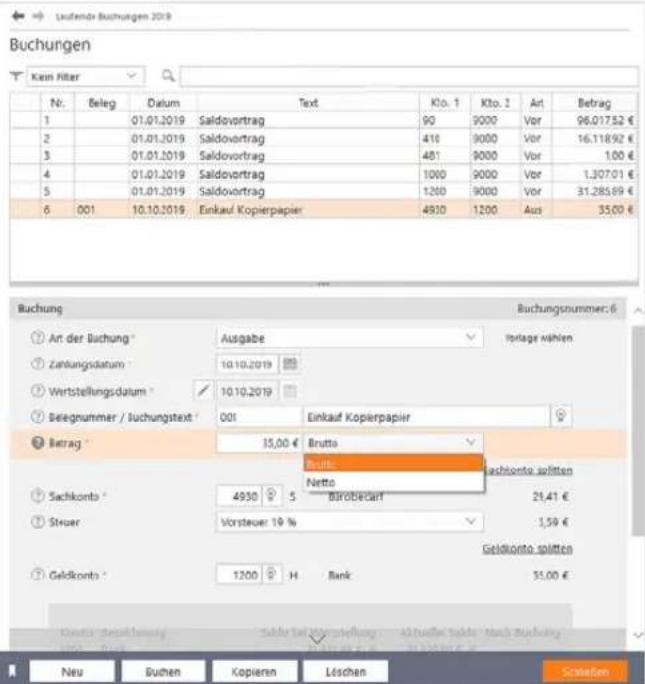The image size is (645, 684).
Task: Click the Geldkonto splitten link
Action: point(527,548)
